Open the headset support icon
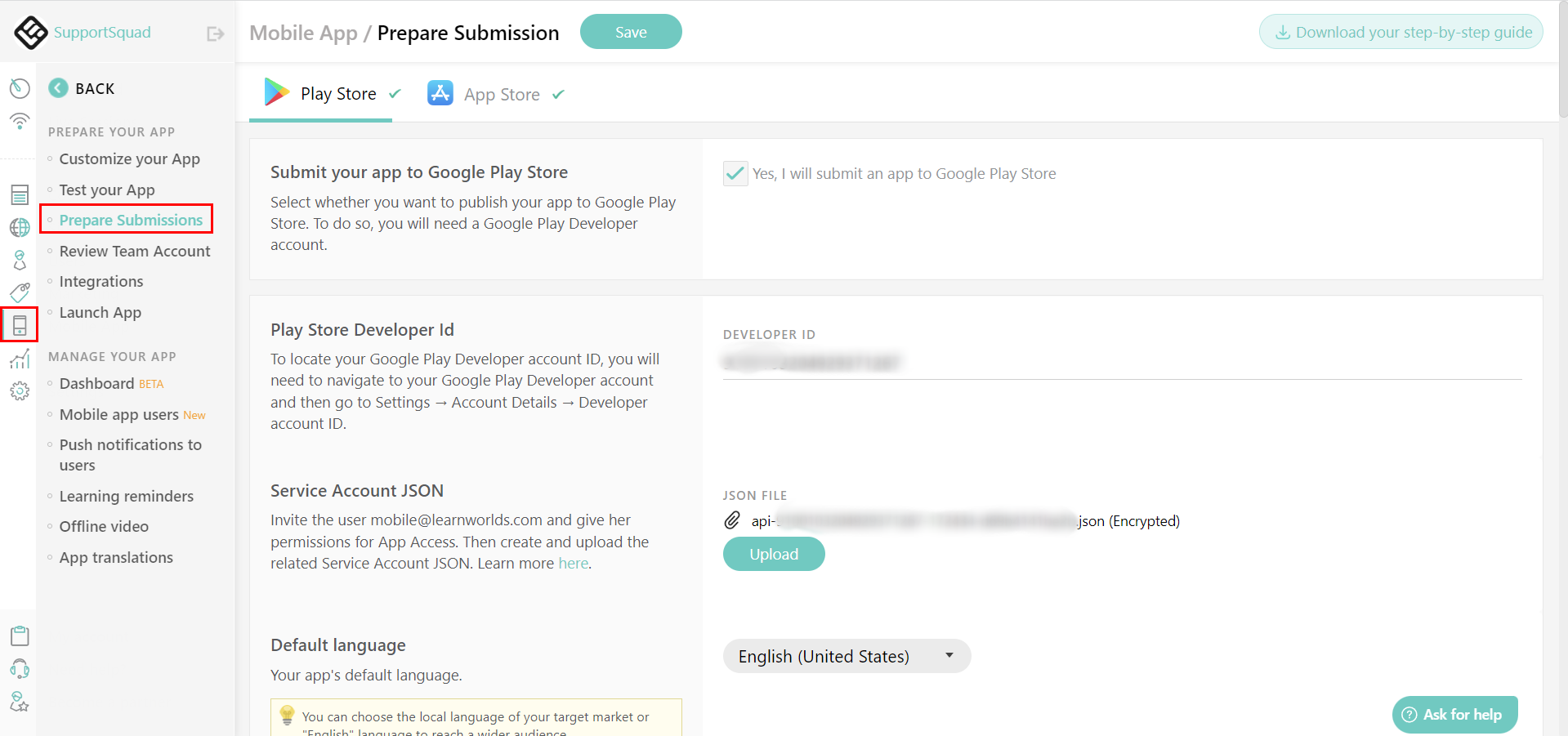 coord(19,668)
